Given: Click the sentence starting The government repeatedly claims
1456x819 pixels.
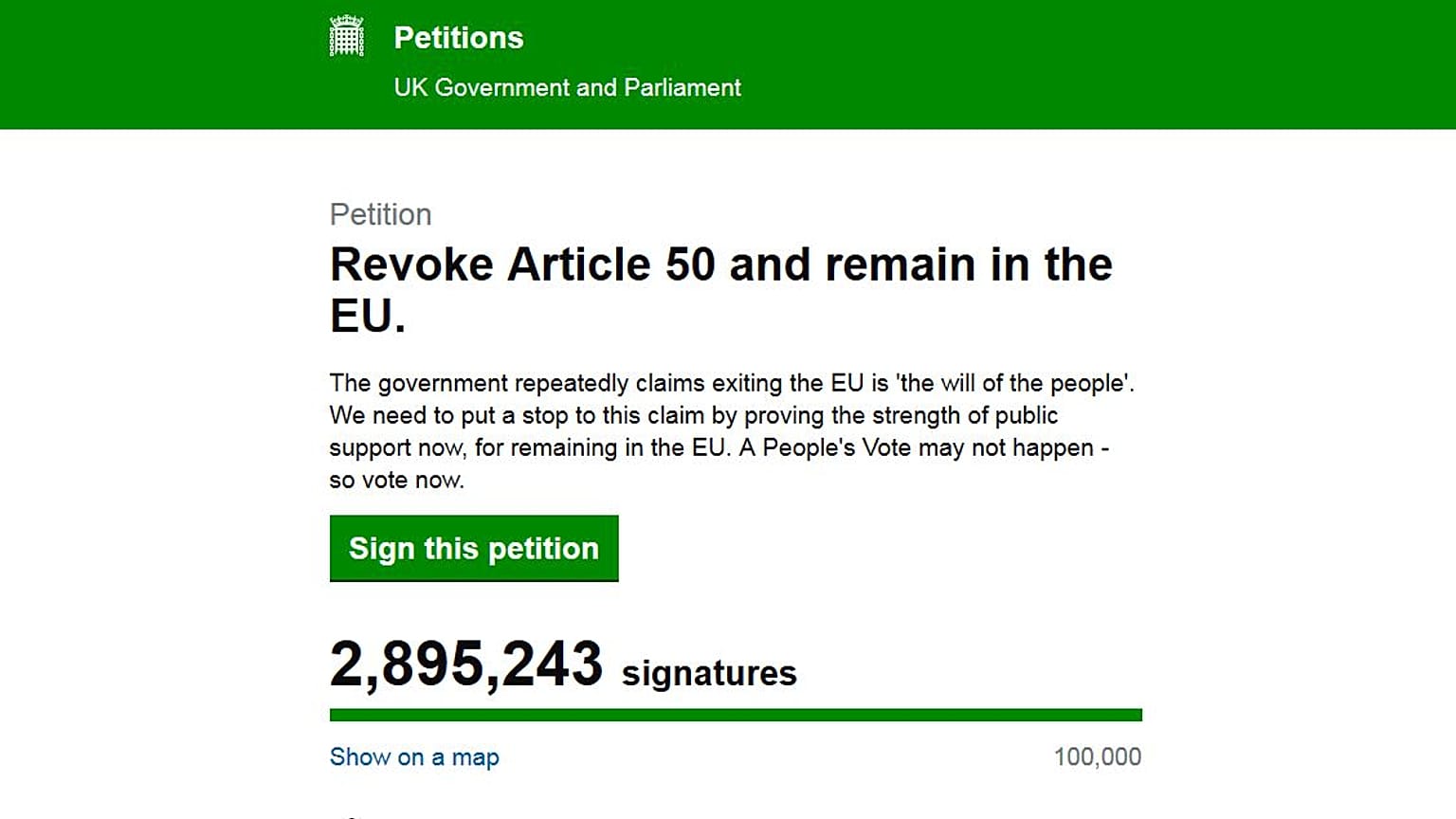Looking at the screenshot, I should 732,383.
